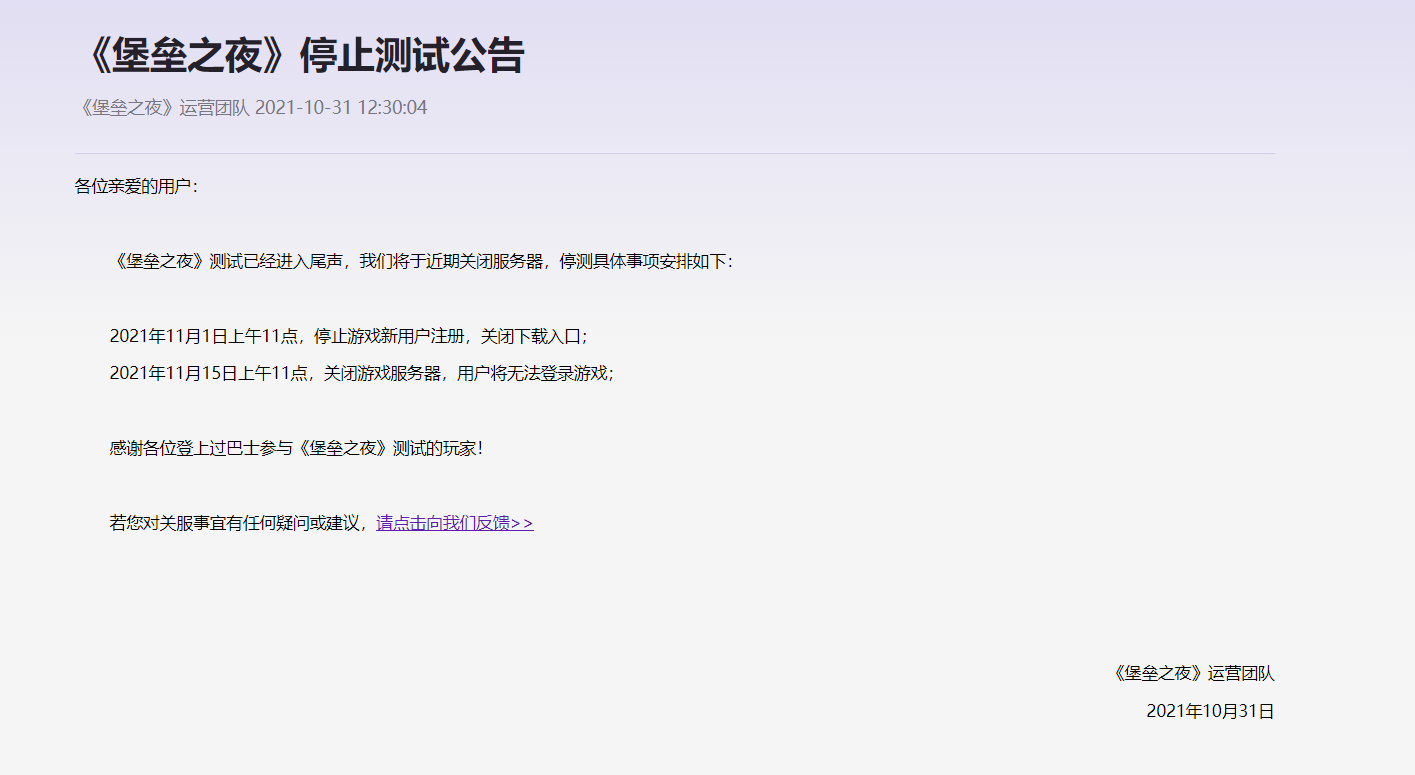Click the greeting 各位亲爱的用户:
Screen dimensions: 1415x775
click(136, 186)
